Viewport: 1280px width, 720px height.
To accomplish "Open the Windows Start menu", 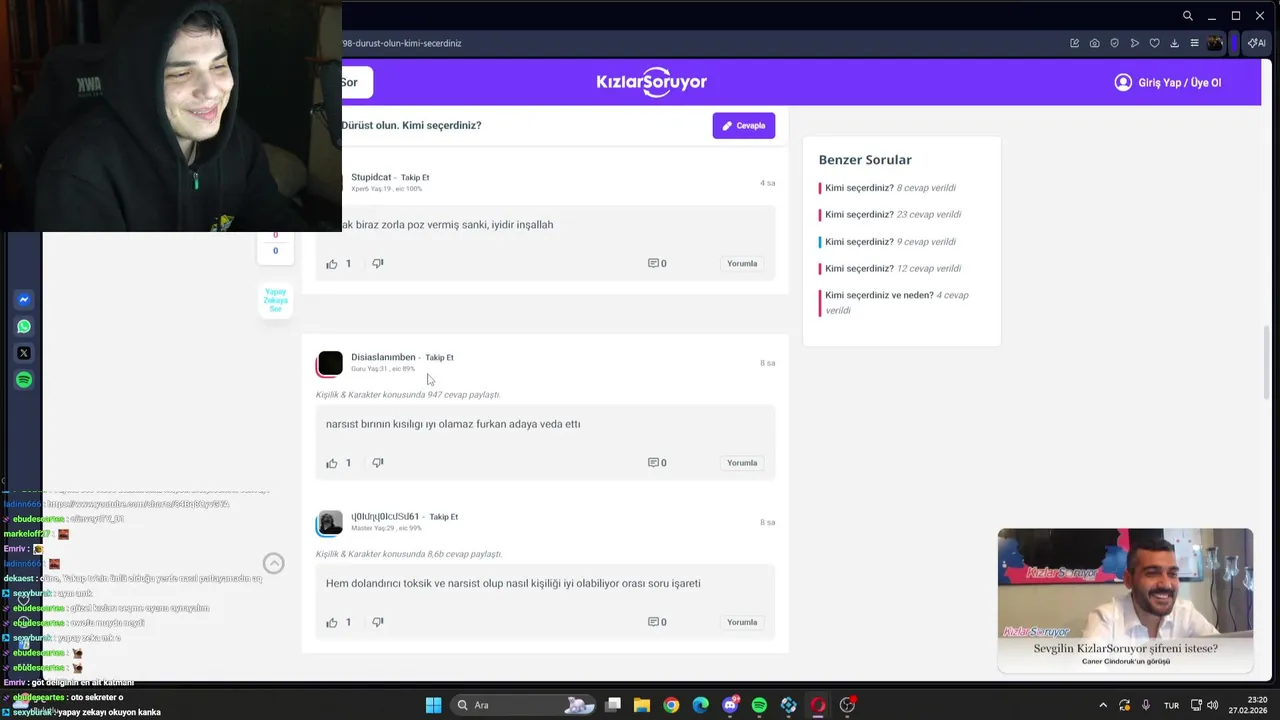I will coord(433,705).
